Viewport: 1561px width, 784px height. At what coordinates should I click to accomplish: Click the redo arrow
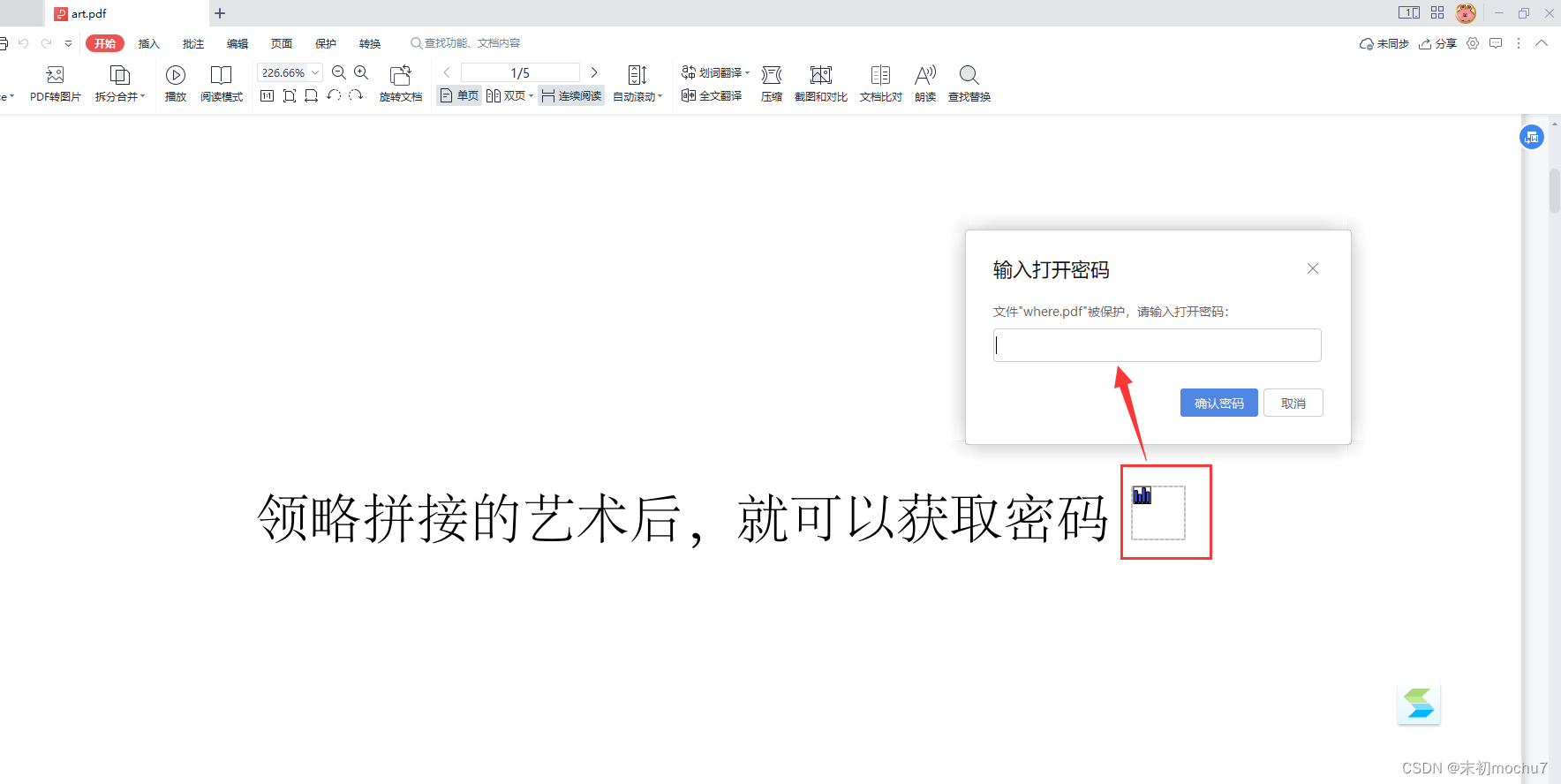46,43
